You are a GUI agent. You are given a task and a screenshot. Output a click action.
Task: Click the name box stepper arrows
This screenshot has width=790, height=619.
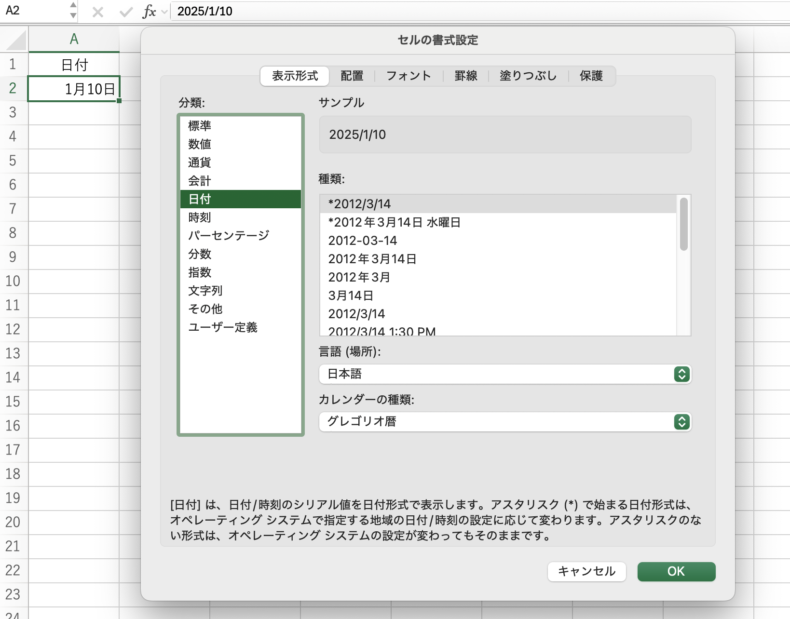coord(73,12)
